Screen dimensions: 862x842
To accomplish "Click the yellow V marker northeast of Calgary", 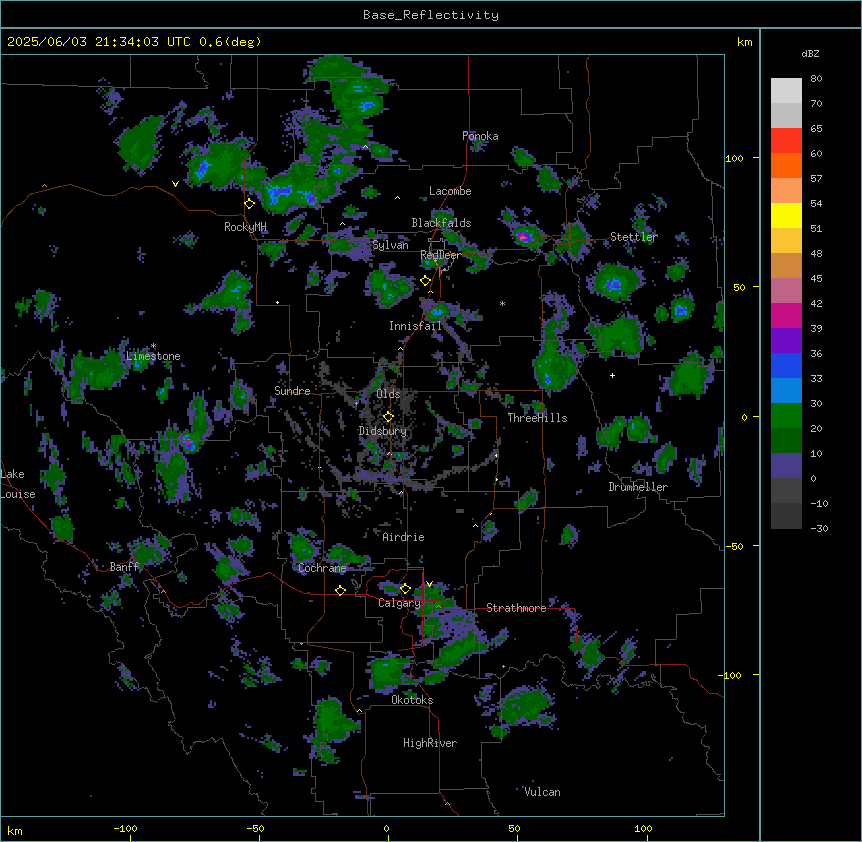I will tap(429, 584).
